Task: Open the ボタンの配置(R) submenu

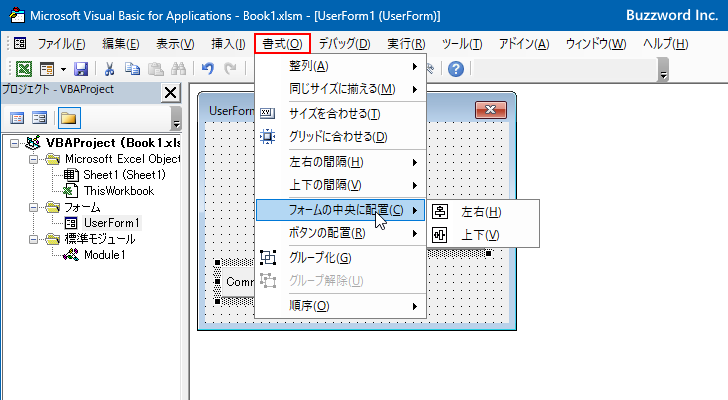Action: coord(340,233)
